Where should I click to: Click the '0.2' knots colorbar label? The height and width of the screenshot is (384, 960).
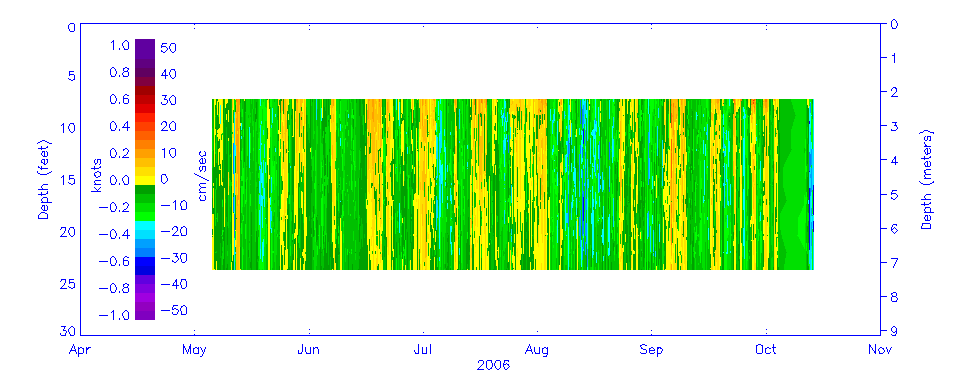[120, 154]
